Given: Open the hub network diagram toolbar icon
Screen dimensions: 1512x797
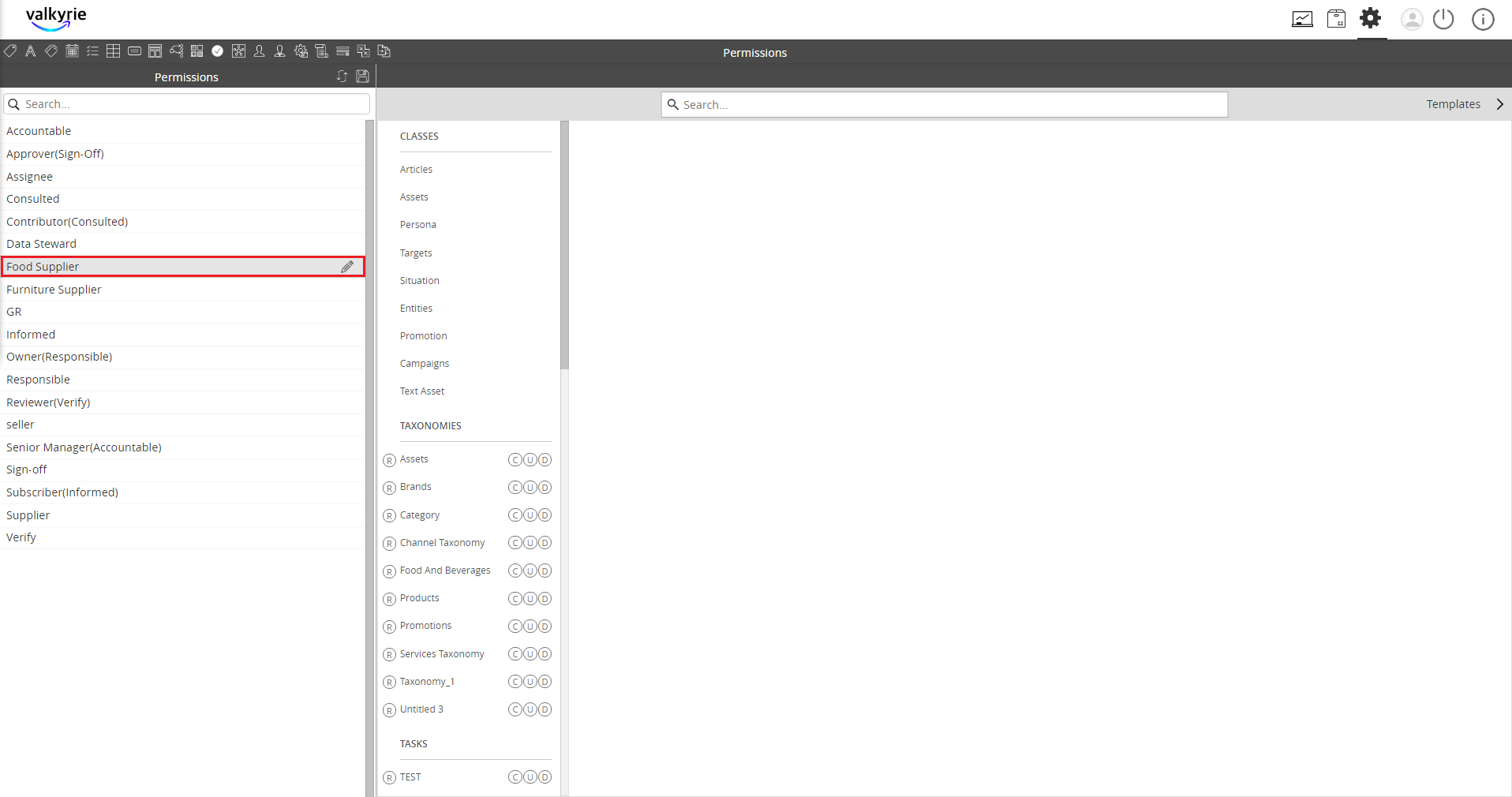Looking at the screenshot, I should pos(238,51).
